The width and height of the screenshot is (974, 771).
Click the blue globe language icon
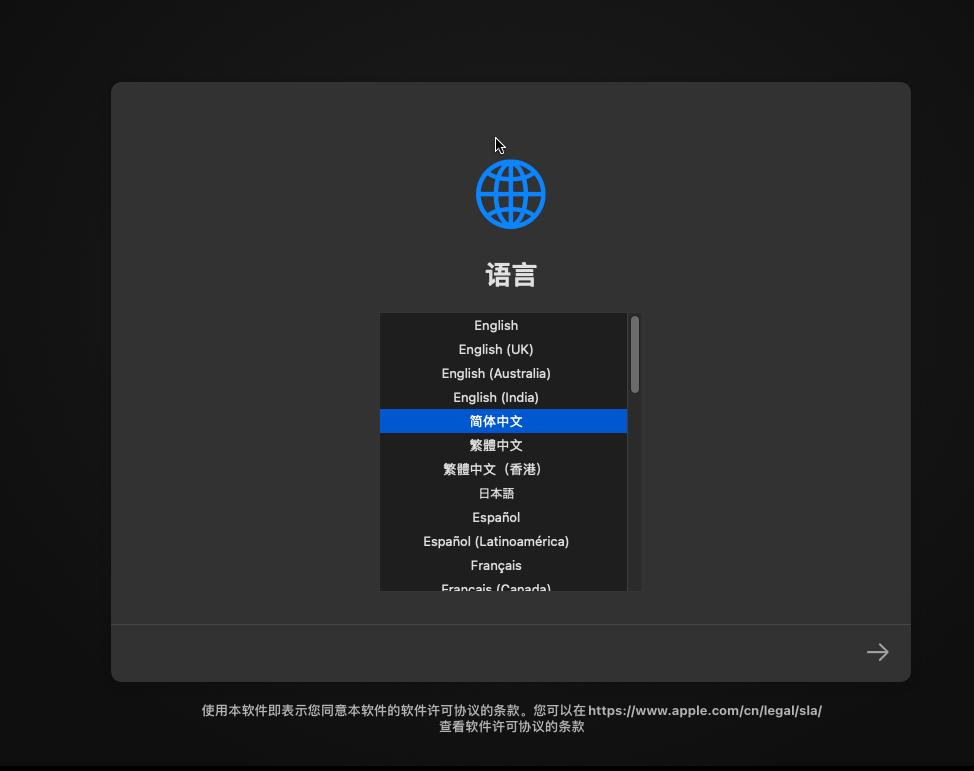pos(510,193)
